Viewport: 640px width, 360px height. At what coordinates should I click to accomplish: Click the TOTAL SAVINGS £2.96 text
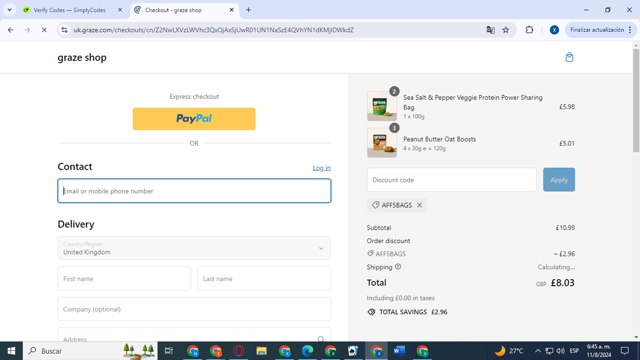[x=413, y=312]
